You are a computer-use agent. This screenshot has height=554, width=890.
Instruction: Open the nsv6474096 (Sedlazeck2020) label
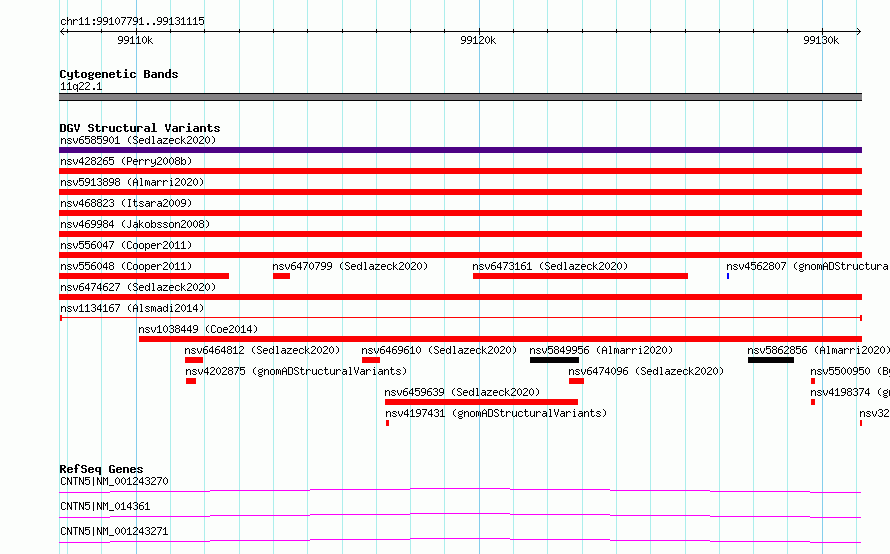(x=646, y=371)
